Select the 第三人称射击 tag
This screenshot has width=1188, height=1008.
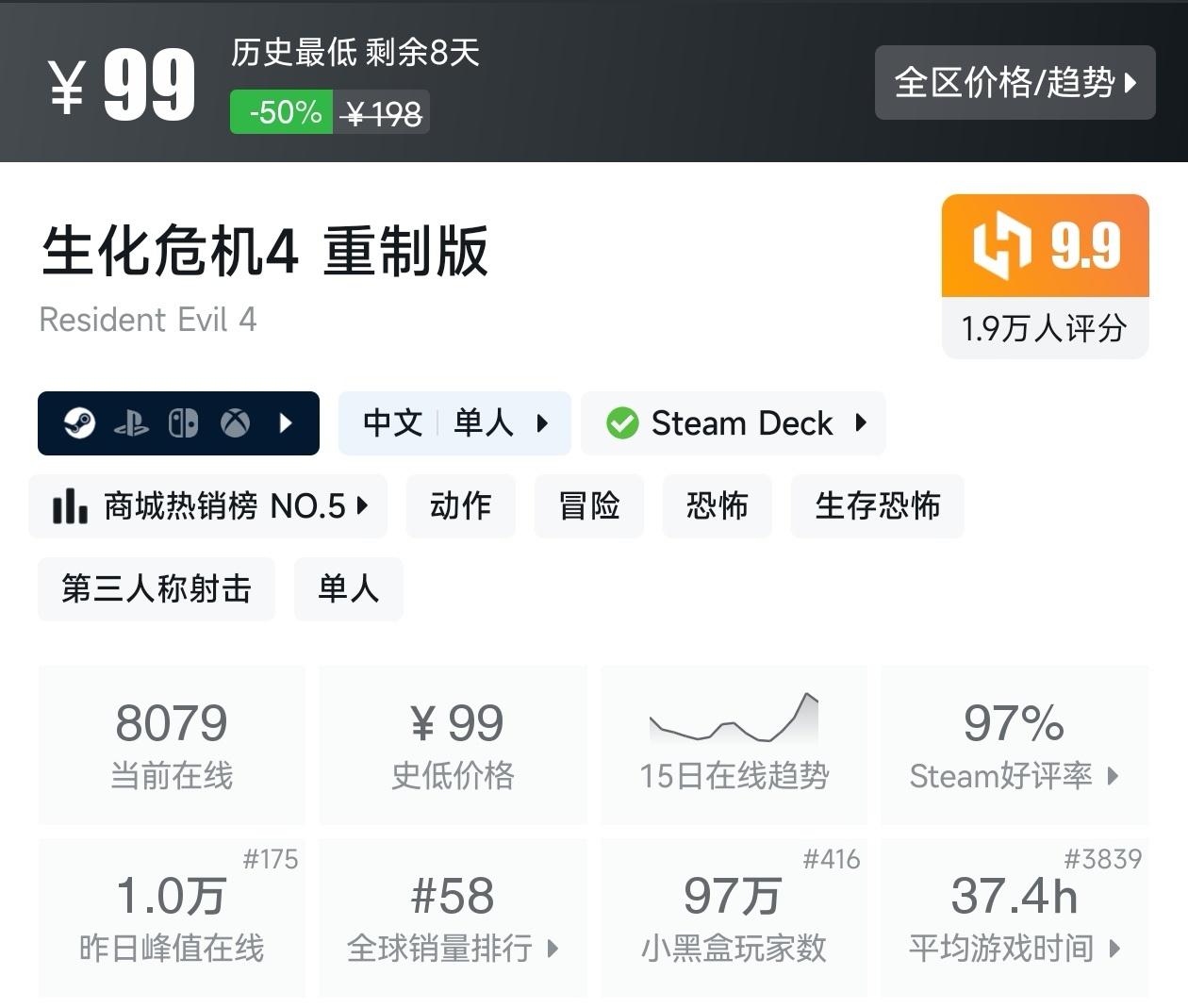pyautogui.click(x=157, y=589)
